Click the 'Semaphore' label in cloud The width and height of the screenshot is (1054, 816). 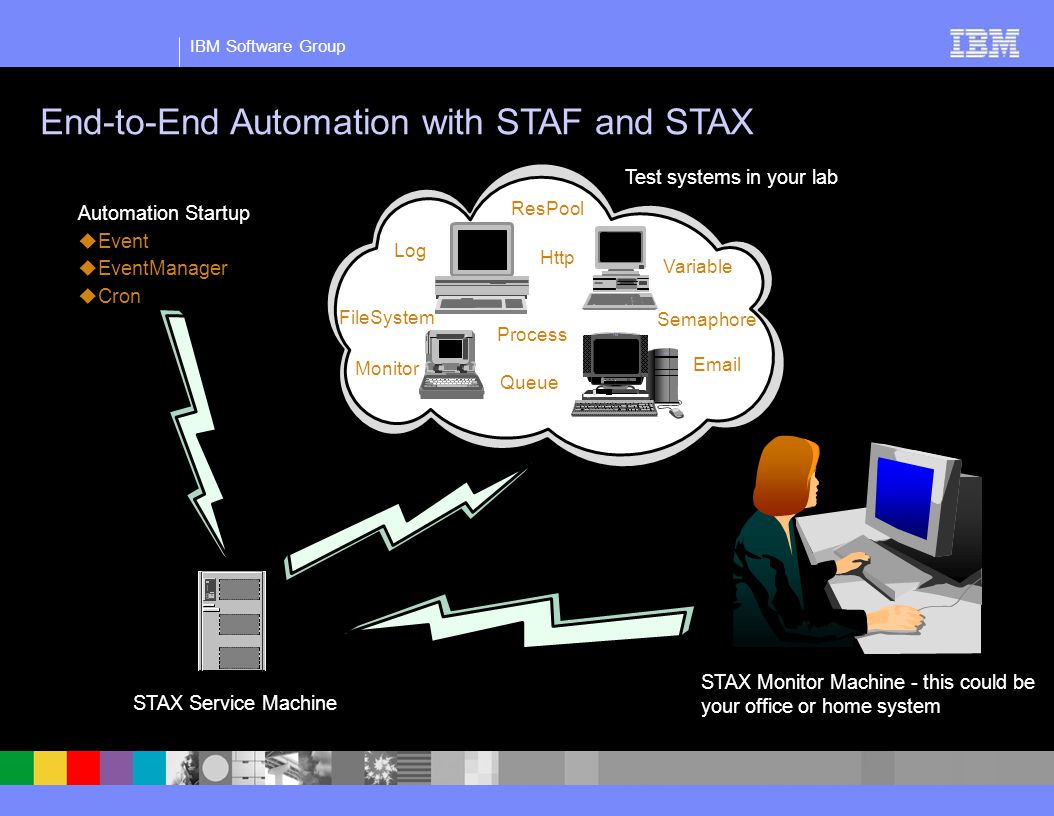click(x=706, y=319)
